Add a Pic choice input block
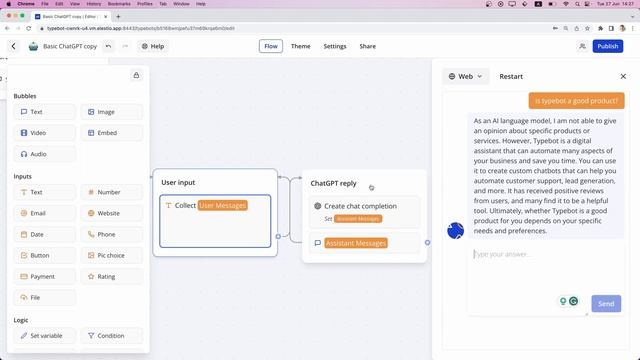The image size is (640, 360). point(111,256)
